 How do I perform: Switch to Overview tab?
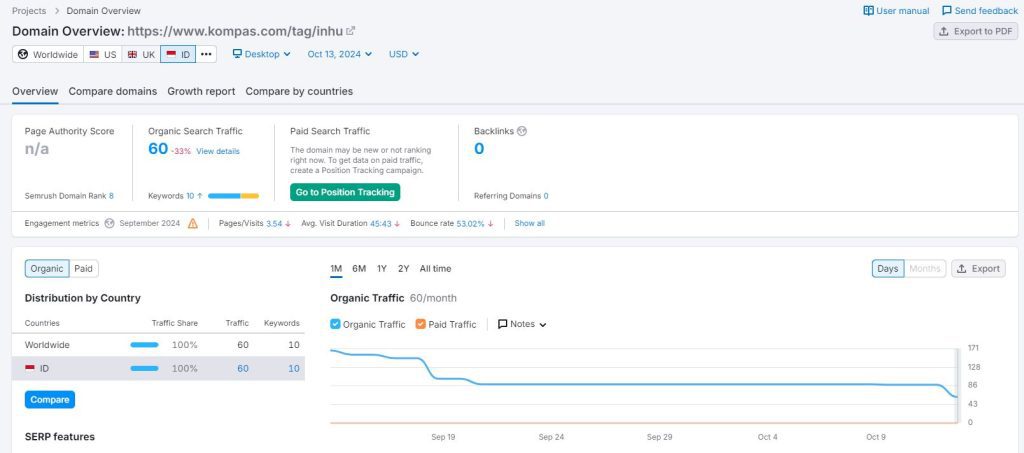click(35, 91)
